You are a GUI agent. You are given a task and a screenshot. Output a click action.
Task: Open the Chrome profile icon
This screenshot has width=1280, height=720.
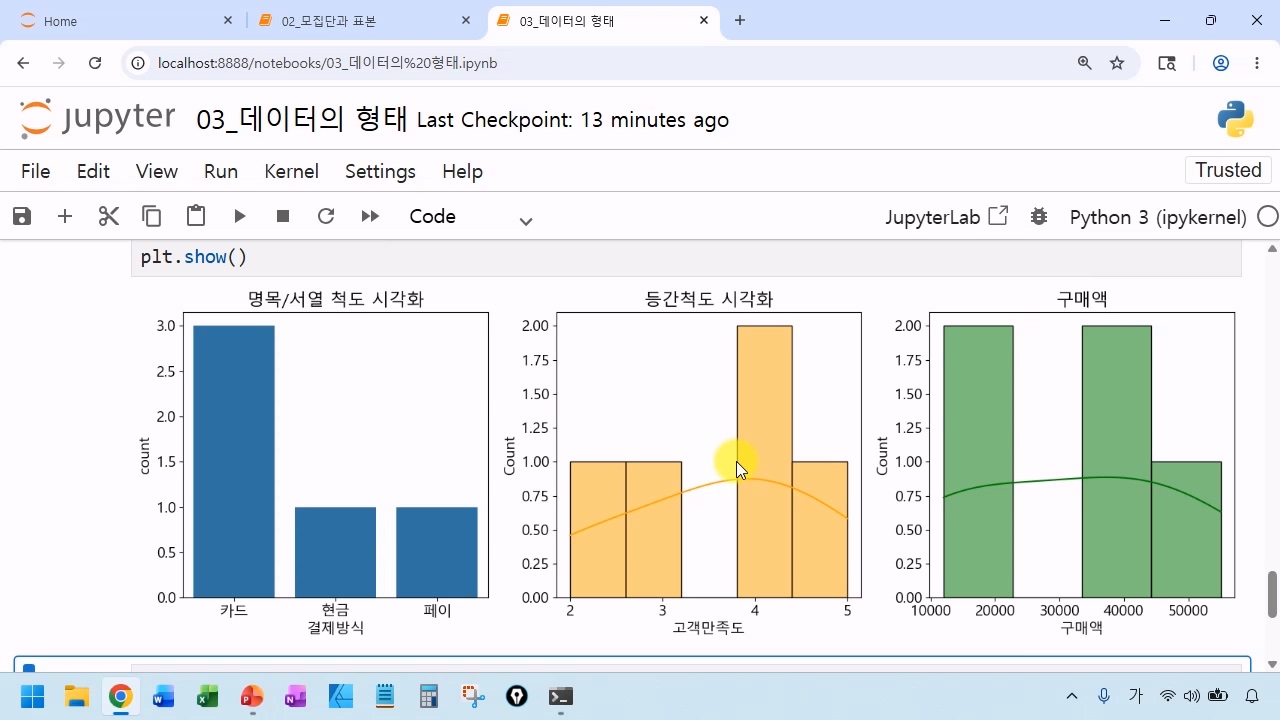click(1221, 63)
